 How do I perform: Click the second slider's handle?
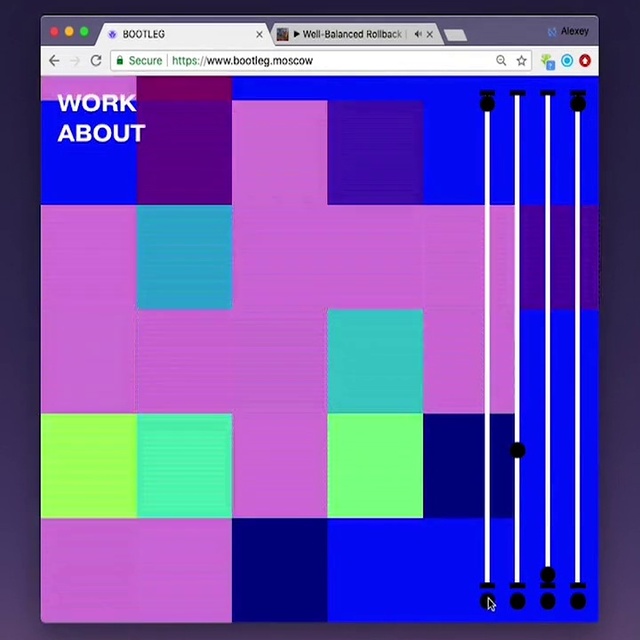[518, 451]
